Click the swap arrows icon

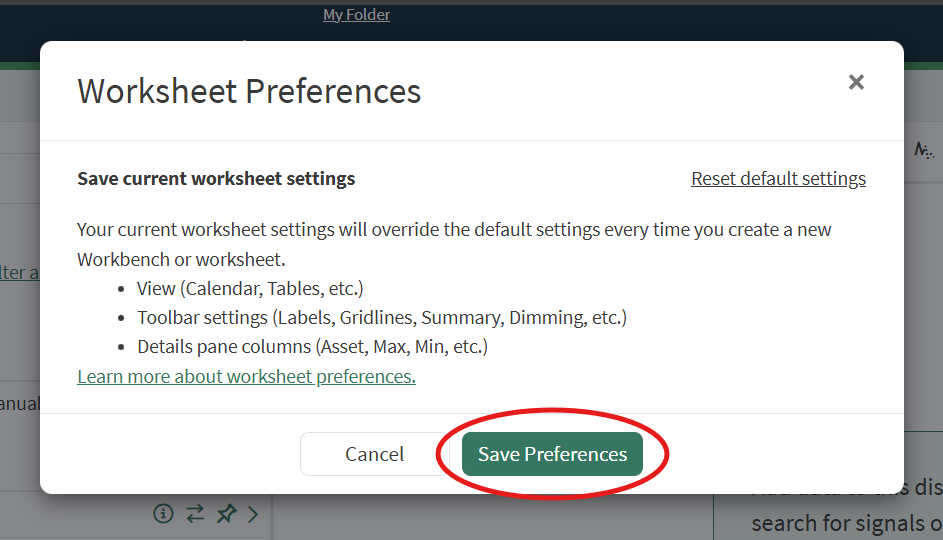(x=195, y=514)
